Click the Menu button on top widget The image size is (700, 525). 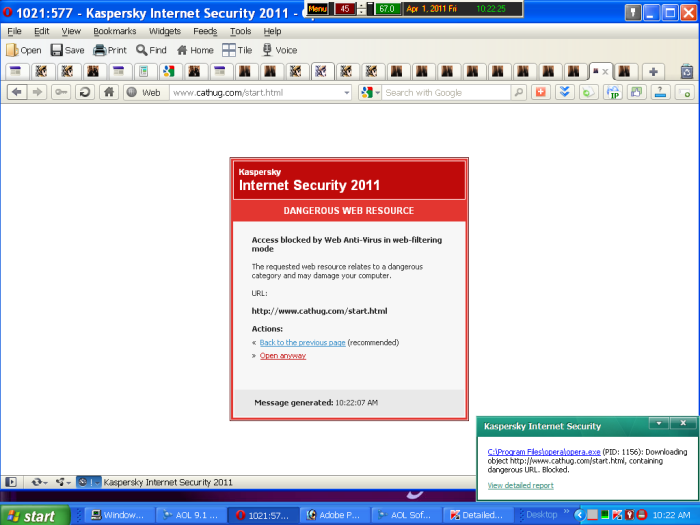pos(317,8)
